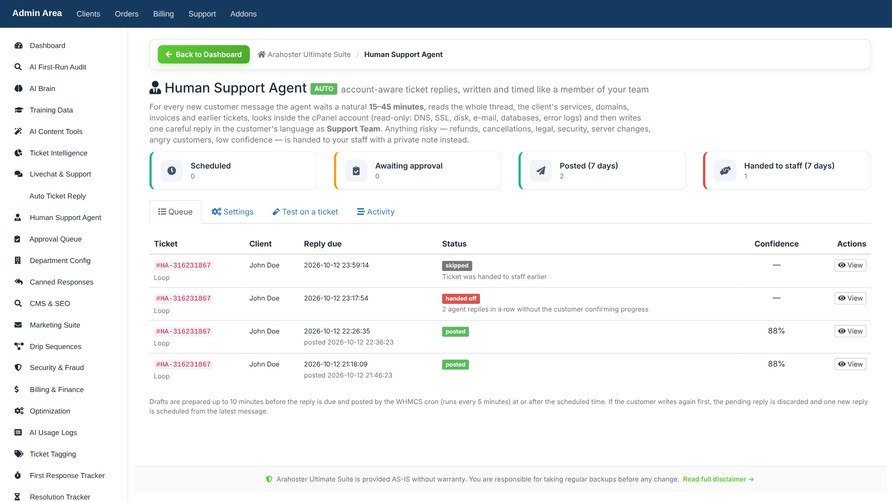Click the Admin Area title link
The image size is (892, 502).
click(37, 13)
